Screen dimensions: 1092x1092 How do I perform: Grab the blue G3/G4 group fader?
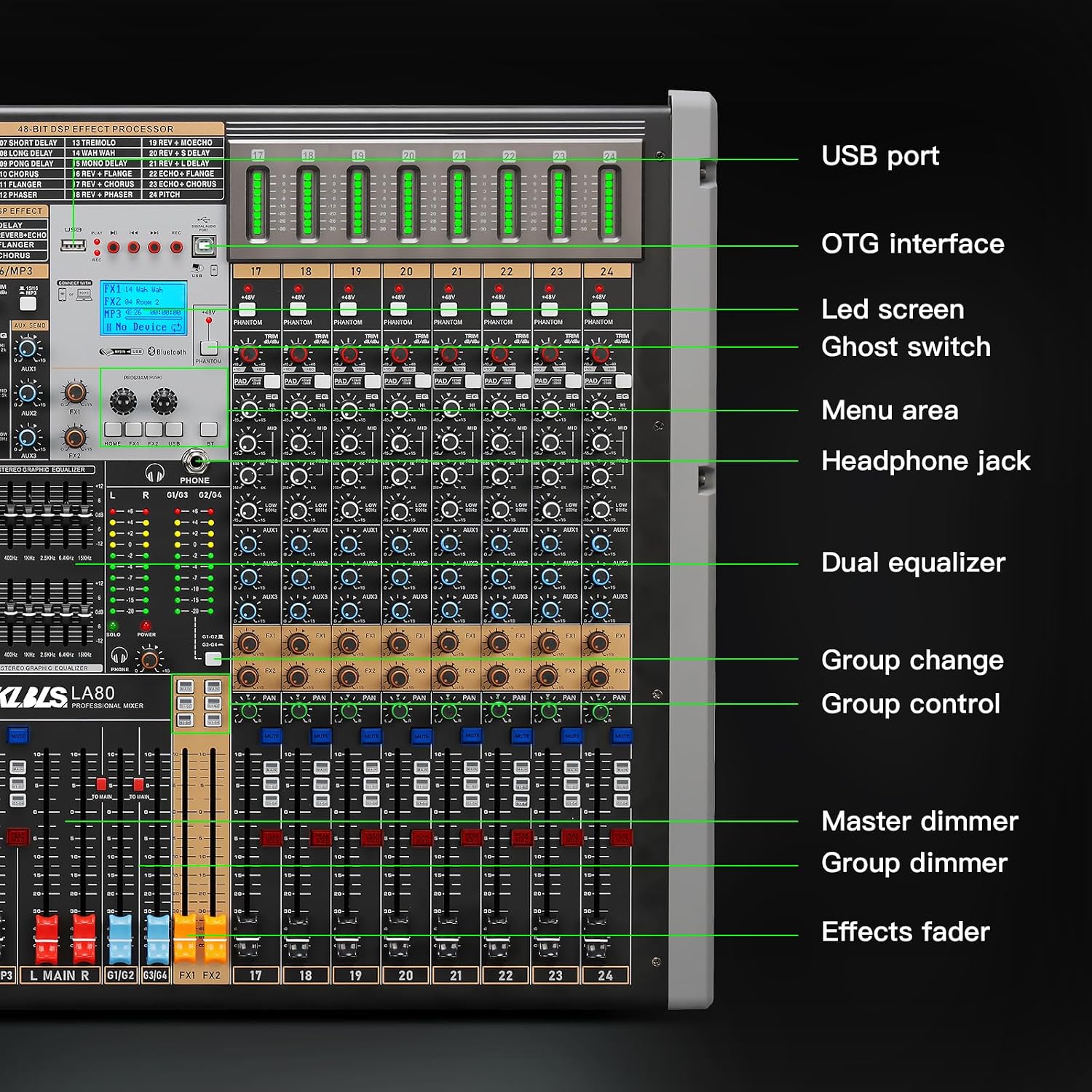point(157,938)
